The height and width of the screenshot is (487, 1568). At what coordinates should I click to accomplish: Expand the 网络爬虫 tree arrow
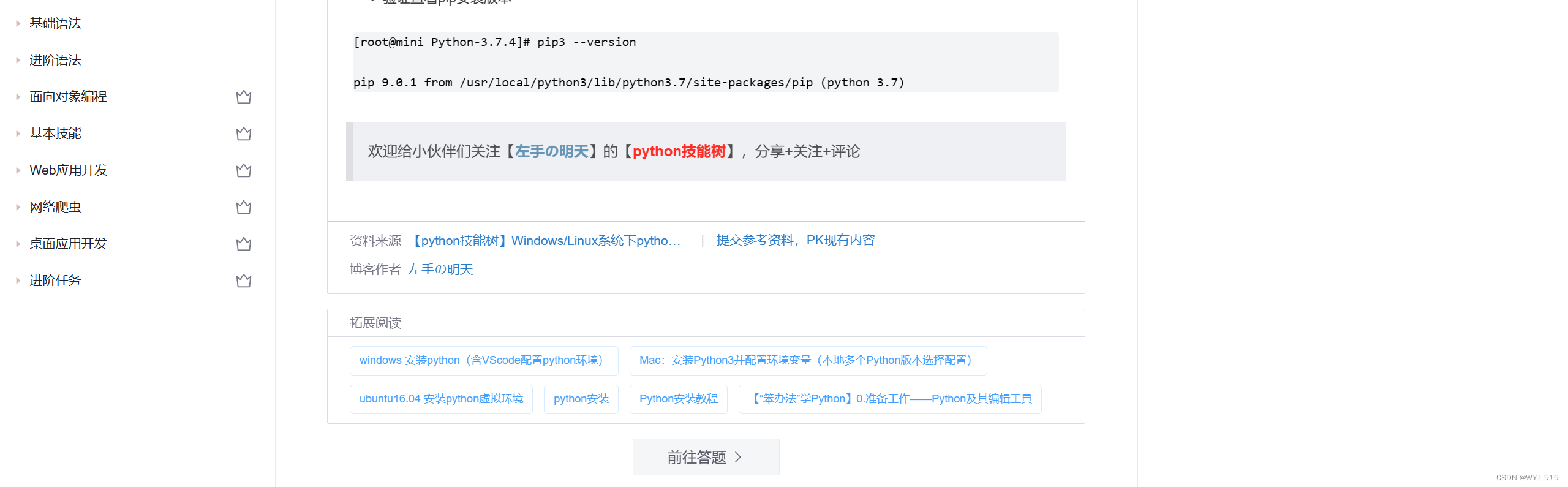coord(18,207)
